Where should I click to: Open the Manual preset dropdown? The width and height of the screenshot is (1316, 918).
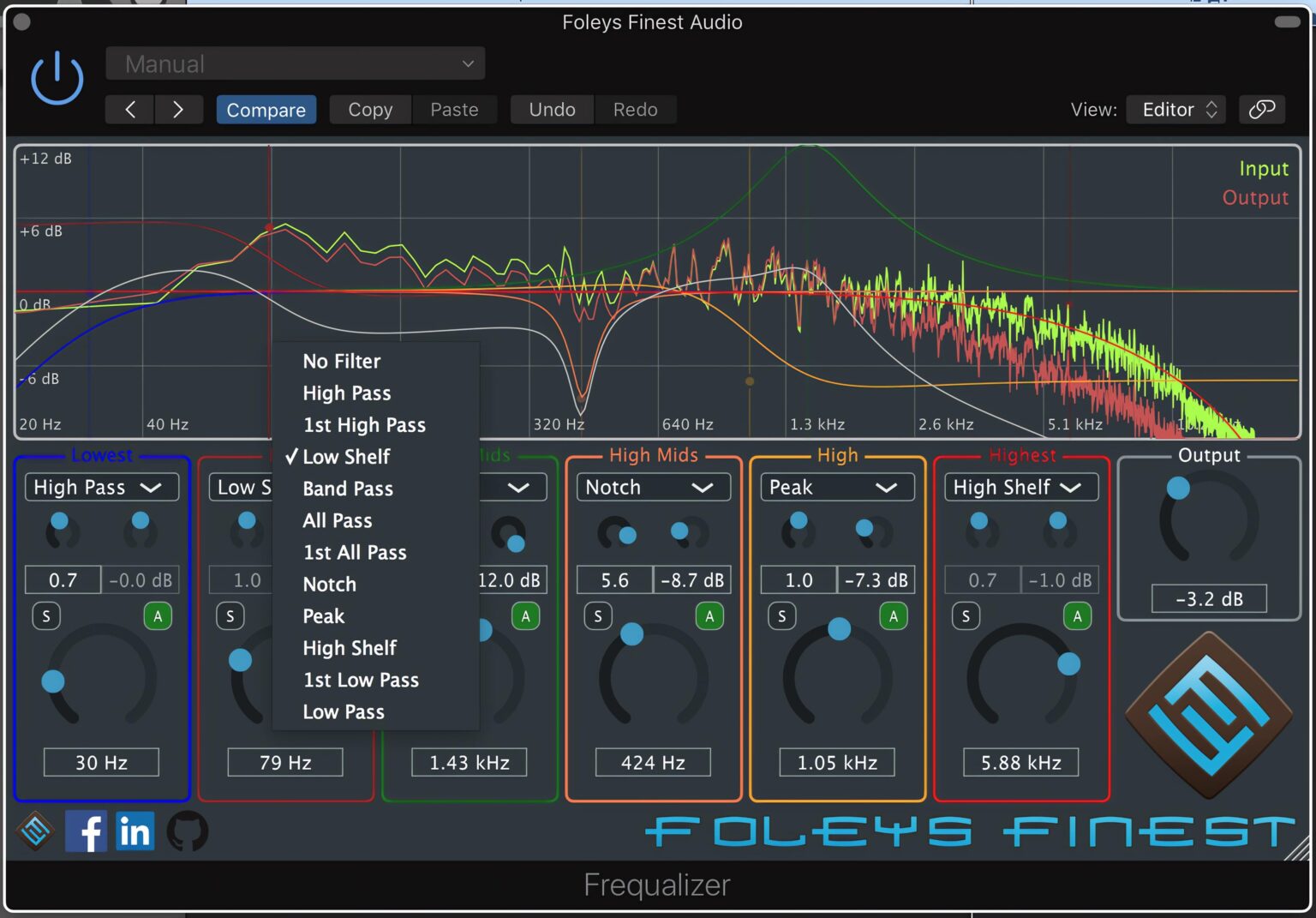click(x=295, y=63)
